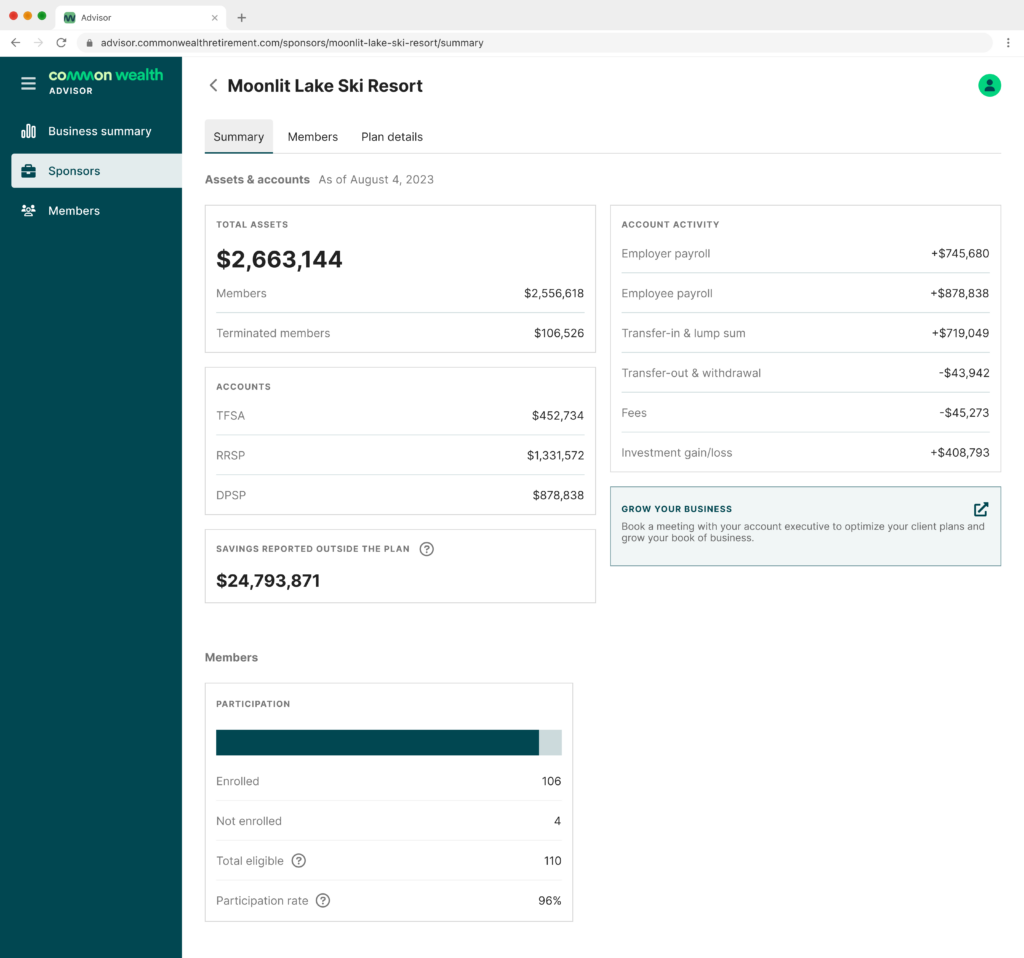Click the Transfer-in & lump sum amount +$719,049
1024x958 pixels.
[960, 333]
